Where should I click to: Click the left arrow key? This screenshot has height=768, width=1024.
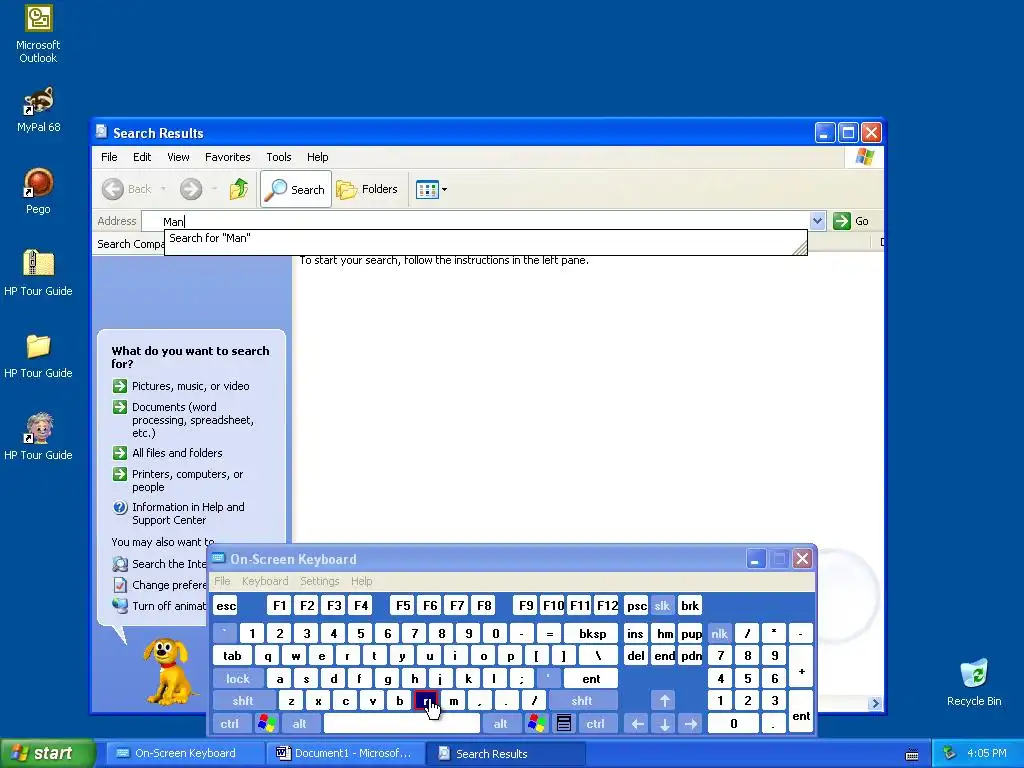637,724
